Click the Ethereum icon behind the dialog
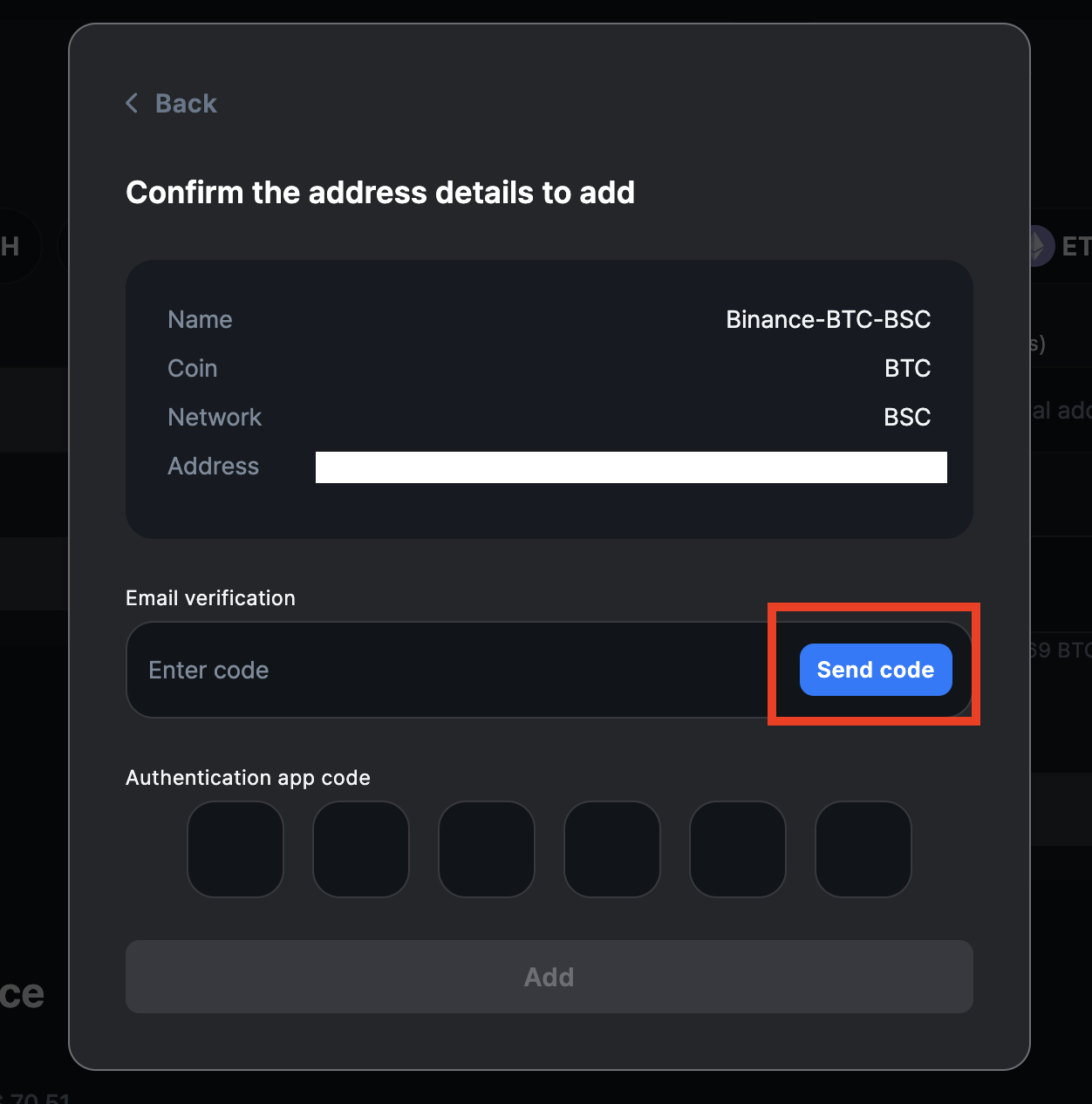The image size is (1092, 1104). tap(1038, 247)
